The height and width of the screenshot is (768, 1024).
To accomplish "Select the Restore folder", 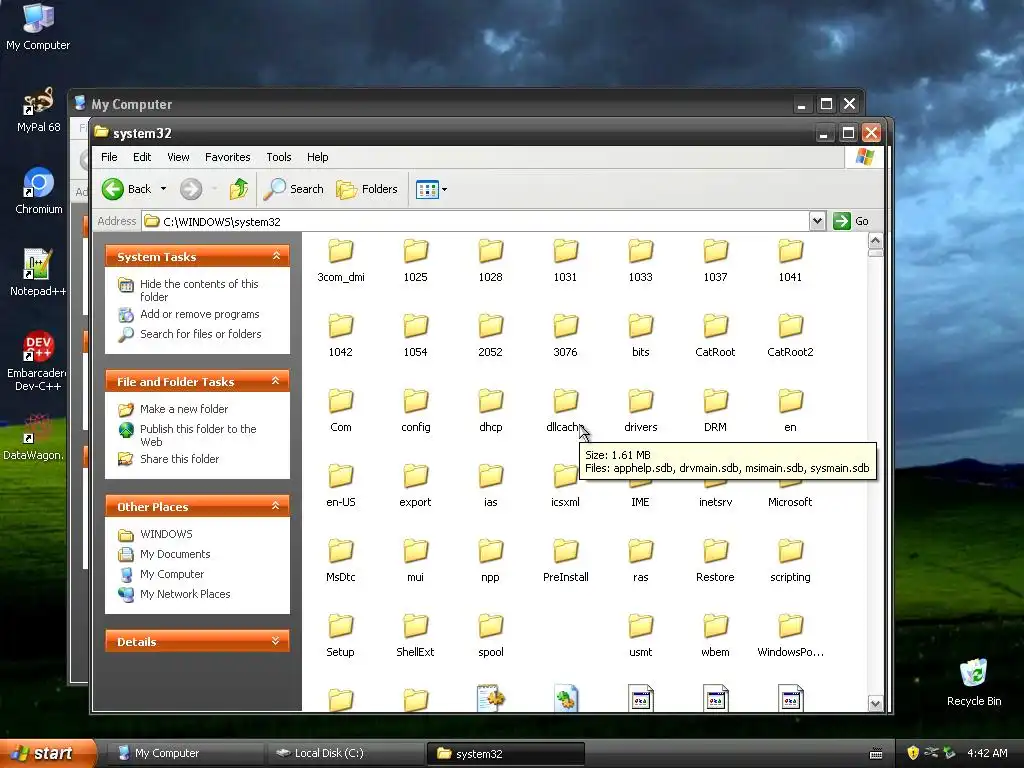I will tap(715, 561).
